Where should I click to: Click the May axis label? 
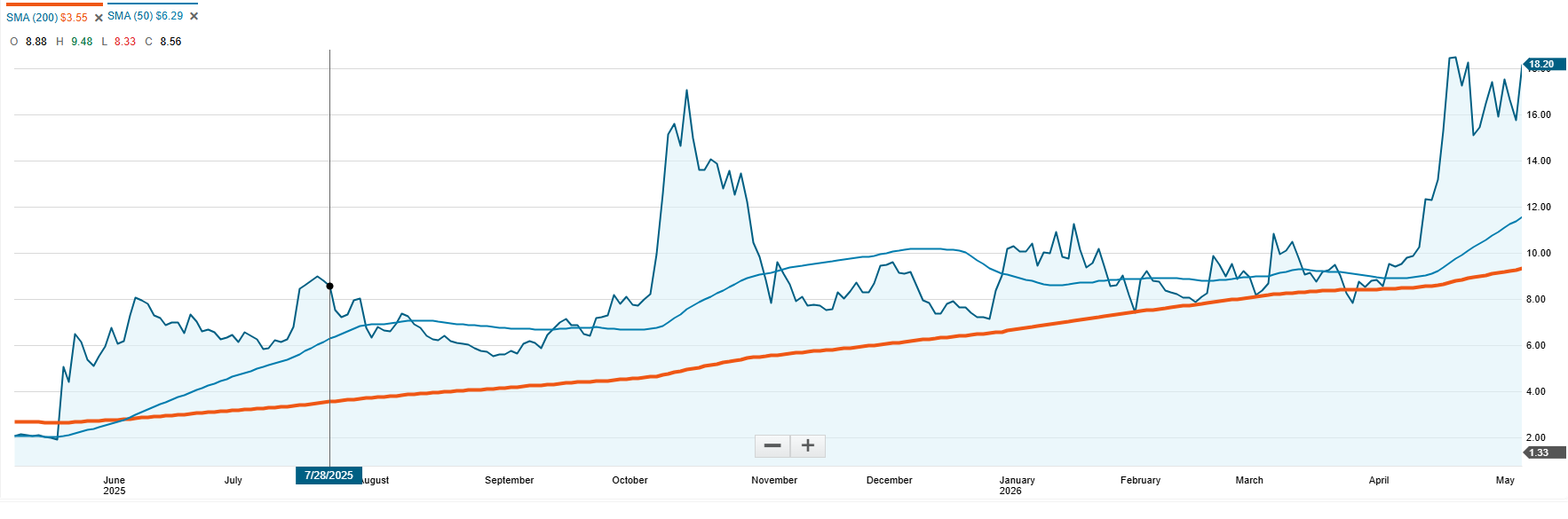(x=1505, y=480)
